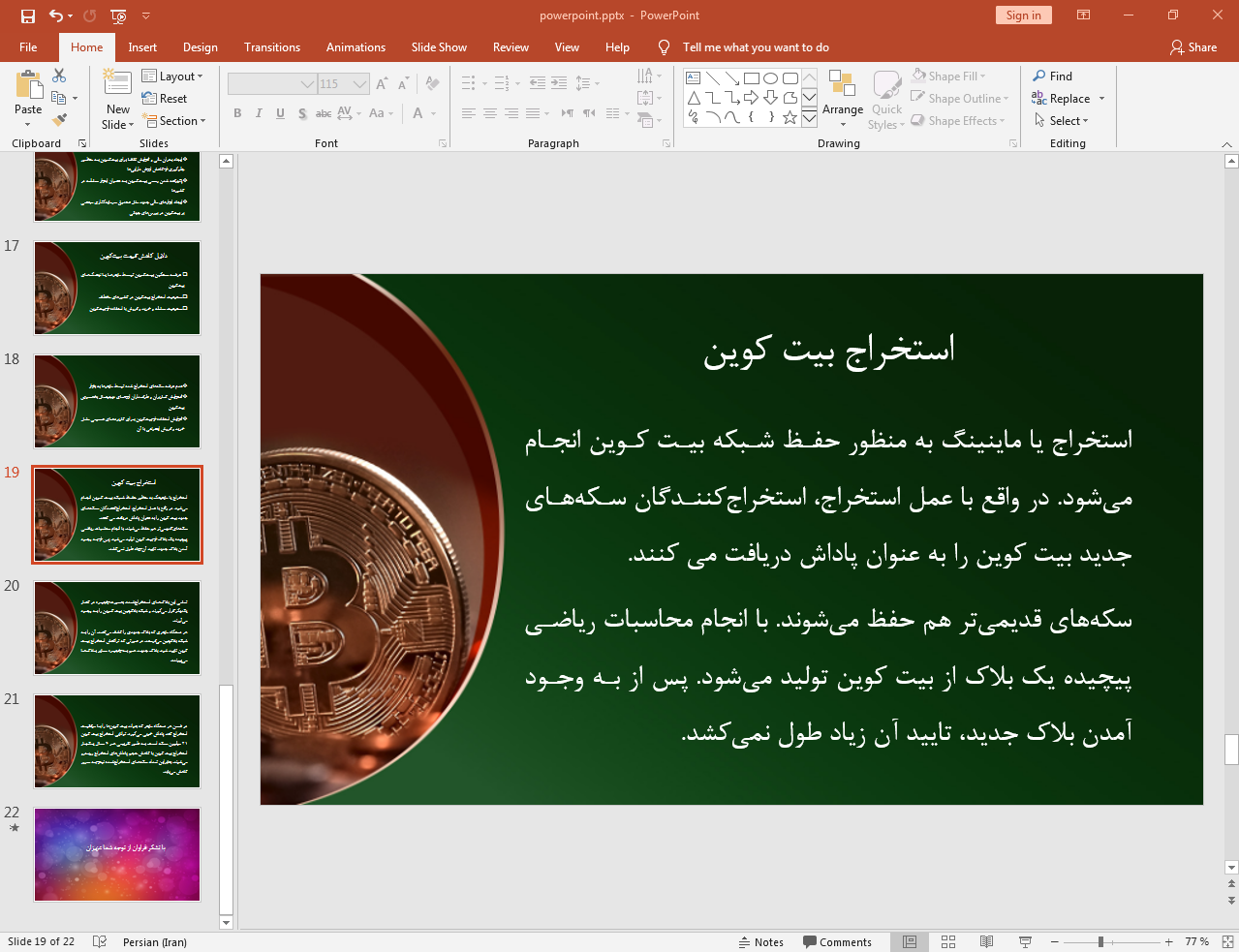This screenshot has width=1239, height=952.
Task: Toggle the Notes pane
Action: [x=760, y=941]
